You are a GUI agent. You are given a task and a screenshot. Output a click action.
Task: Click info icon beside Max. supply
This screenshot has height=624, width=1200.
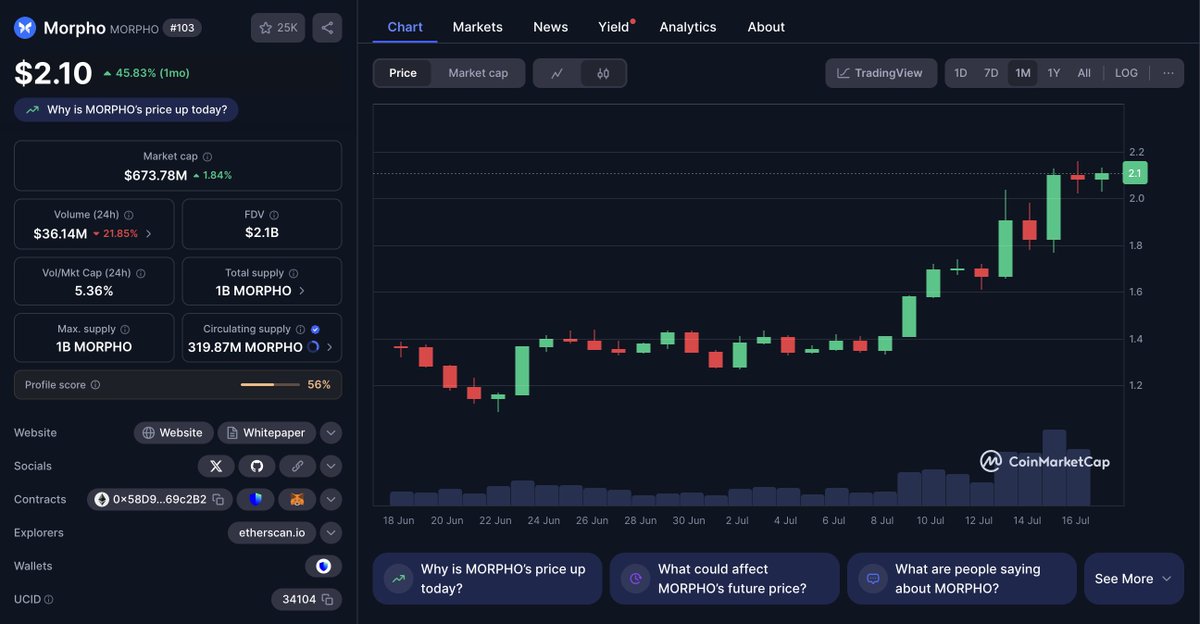pos(127,329)
